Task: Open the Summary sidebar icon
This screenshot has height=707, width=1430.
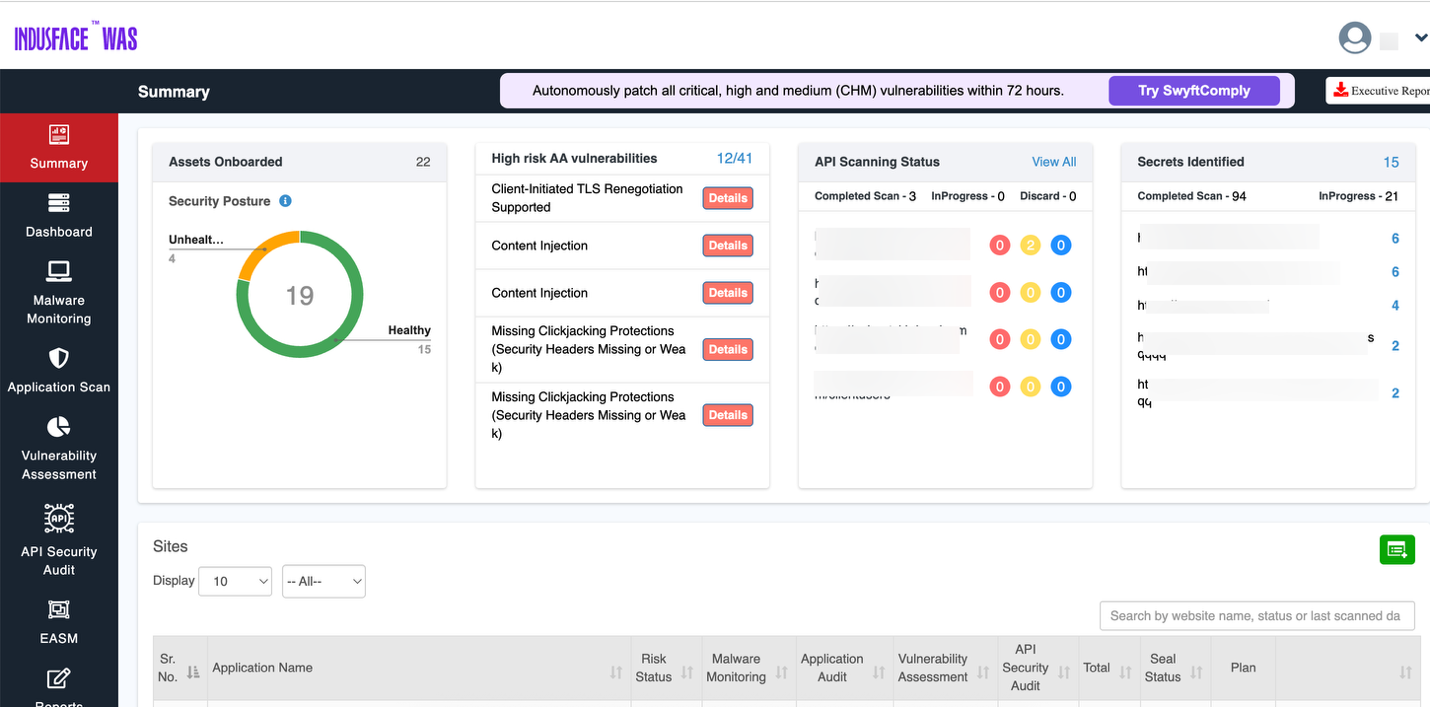Action: pyautogui.click(x=59, y=134)
